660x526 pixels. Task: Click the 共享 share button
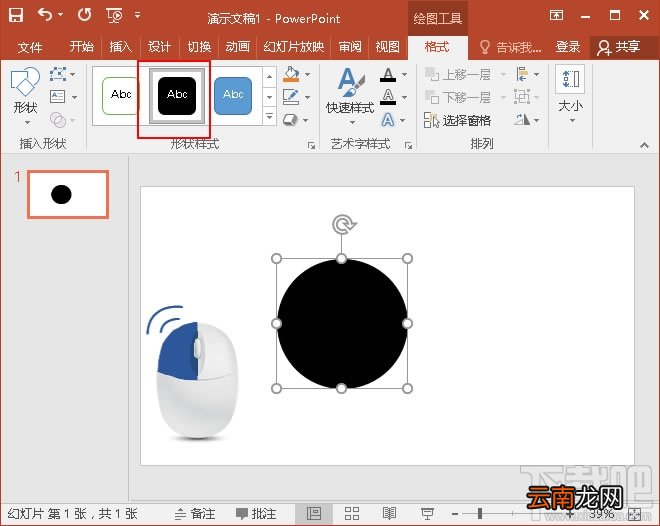[x=619, y=47]
